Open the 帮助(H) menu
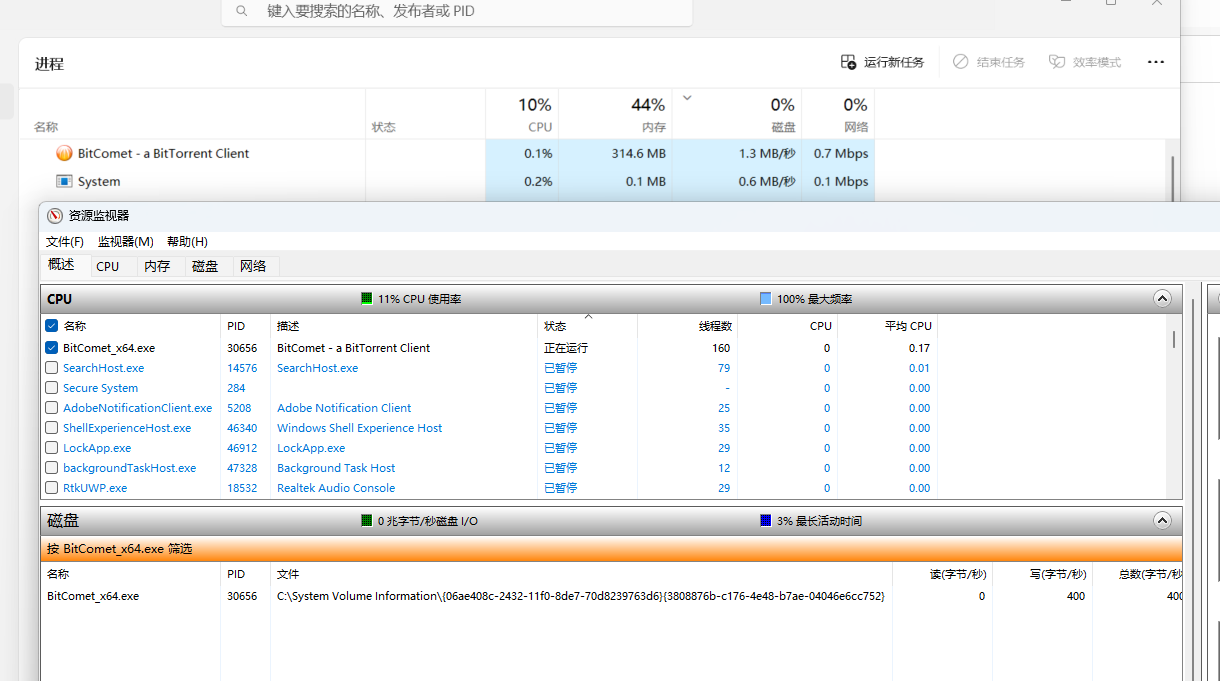Screen dimensions: 1220x681 pos(187,242)
